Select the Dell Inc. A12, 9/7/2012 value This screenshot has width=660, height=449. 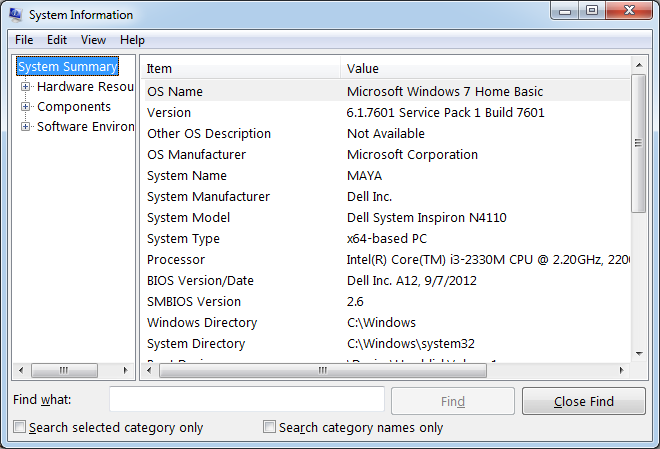point(412,281)
